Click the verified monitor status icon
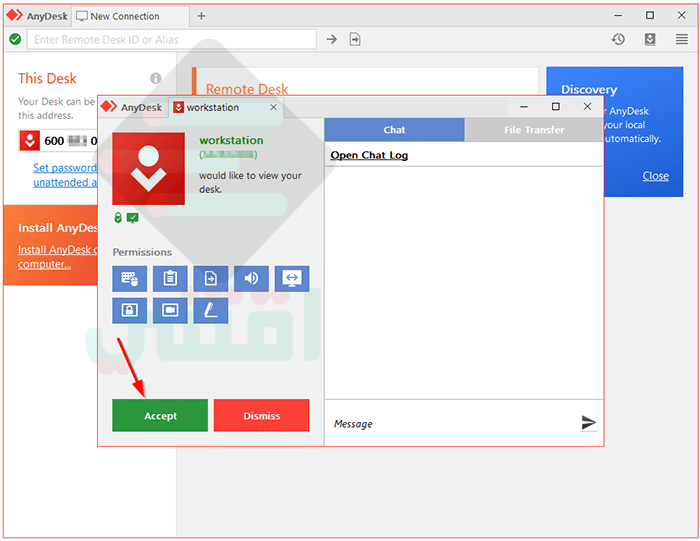The width and height of the screenshot is (700, 541). click(x=133, y=218)
